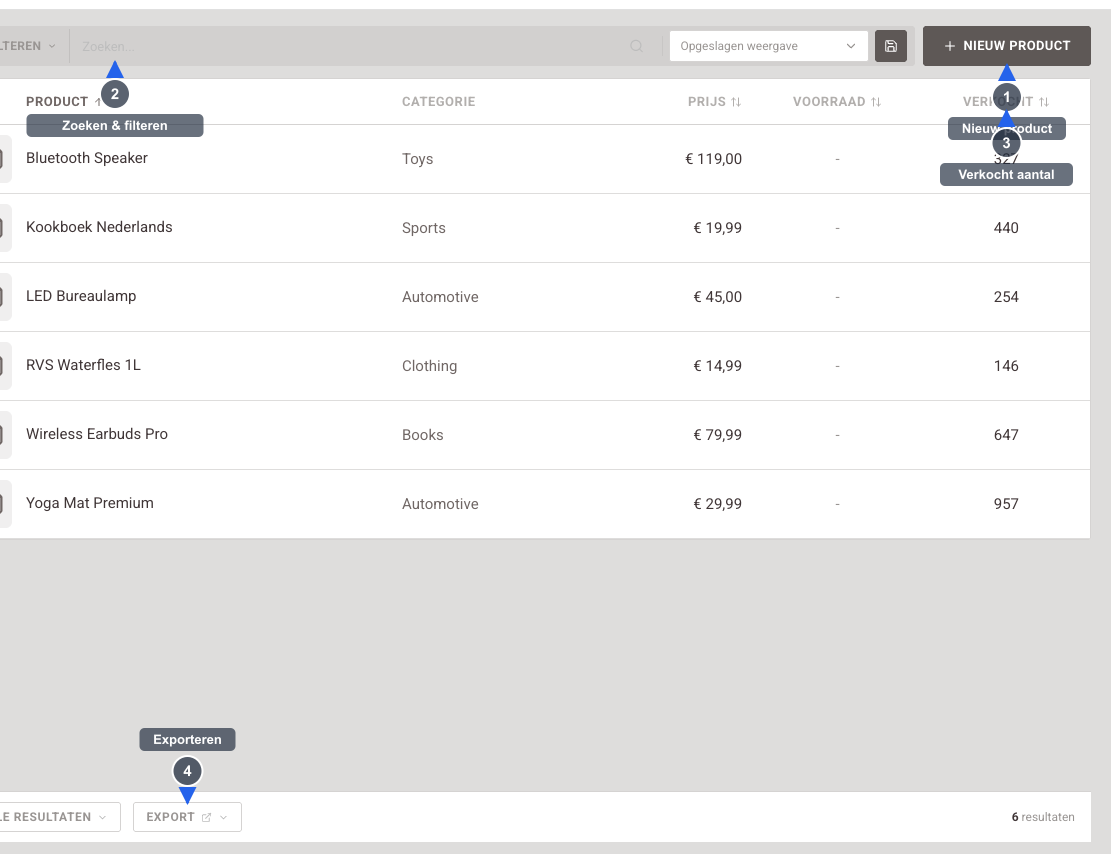
Task: Open the Kookboek Nederlands product
Action: tap(99, 227)
